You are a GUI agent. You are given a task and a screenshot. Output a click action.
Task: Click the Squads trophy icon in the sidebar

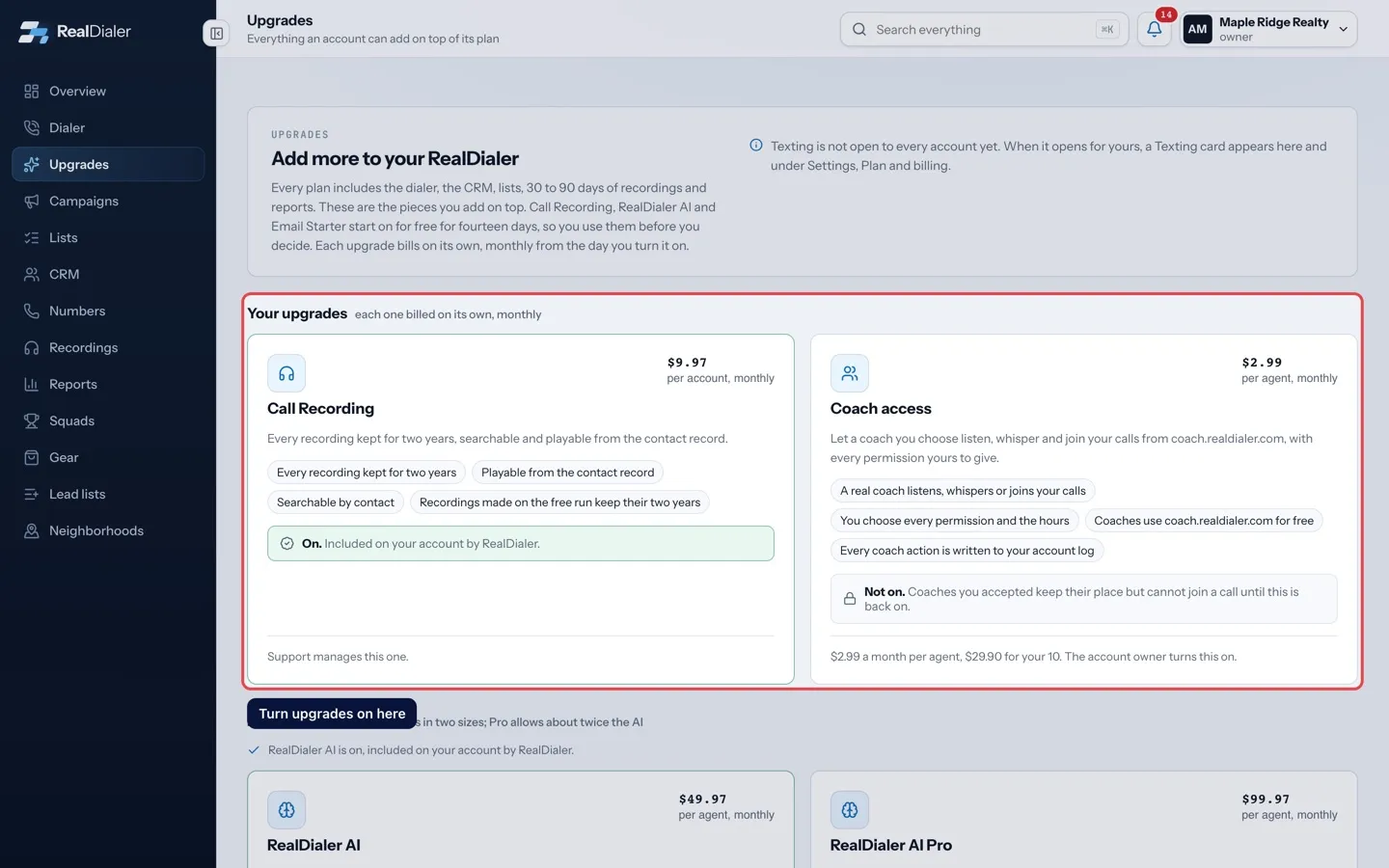pos(32,421)
